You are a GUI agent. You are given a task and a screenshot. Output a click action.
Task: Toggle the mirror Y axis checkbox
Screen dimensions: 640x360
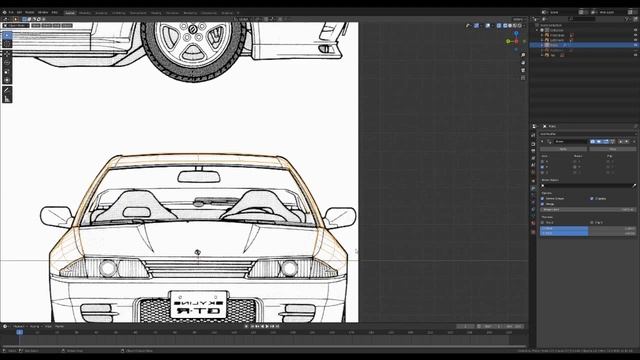(x=542, y=167)
